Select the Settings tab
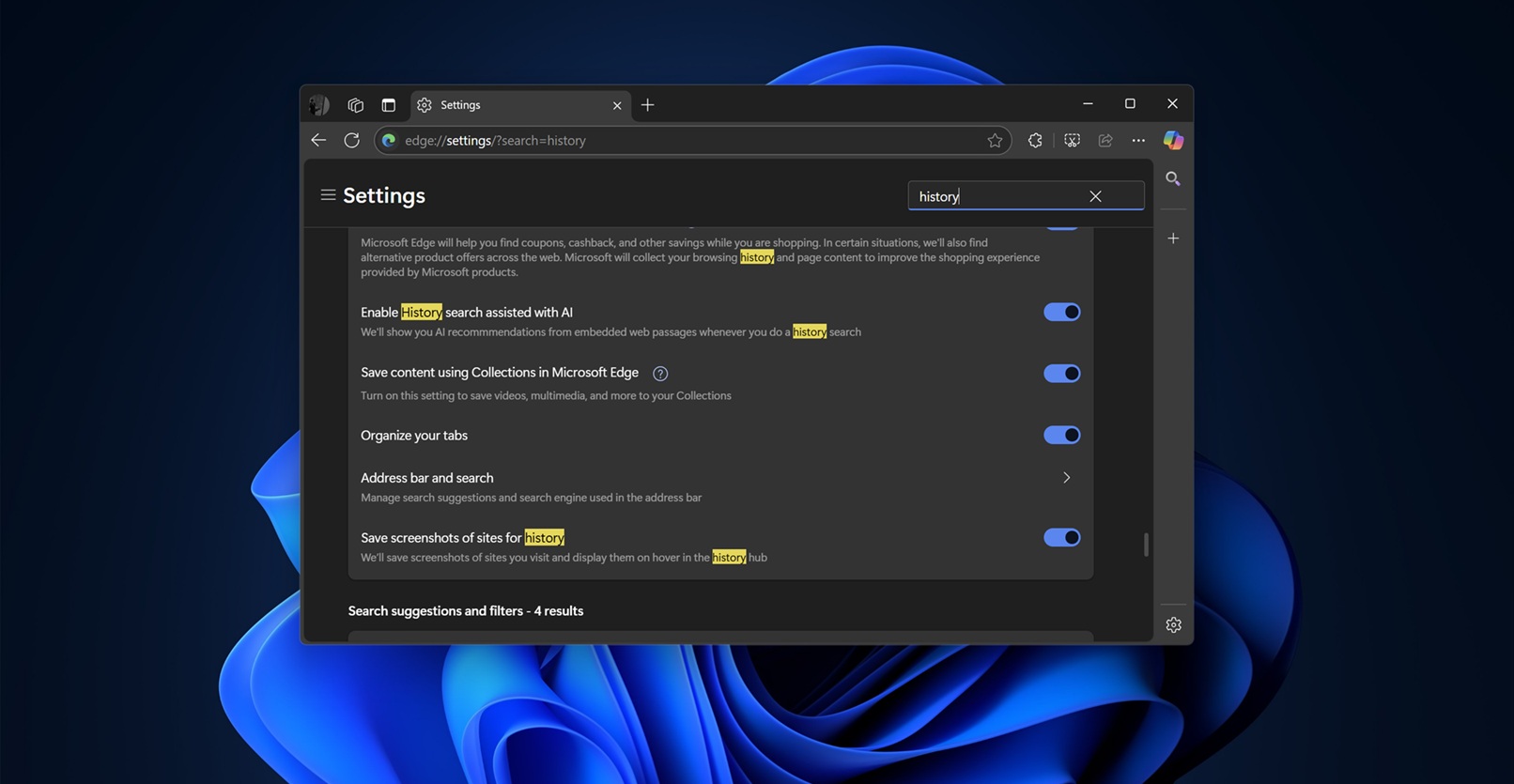1514x784 pixels. [x=519, y=105]
